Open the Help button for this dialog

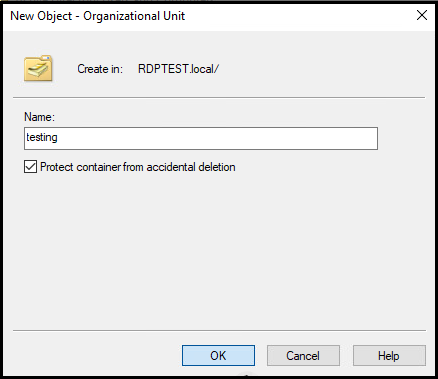coord(389,356)
